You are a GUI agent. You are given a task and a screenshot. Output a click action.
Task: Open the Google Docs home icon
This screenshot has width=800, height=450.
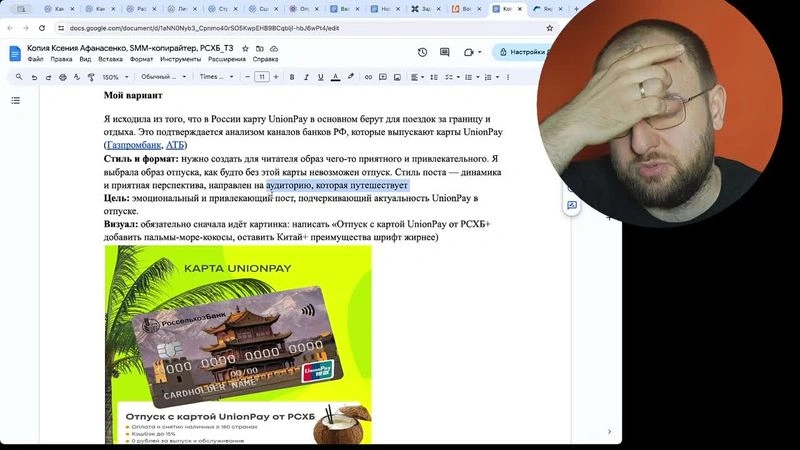click(15, 53)
